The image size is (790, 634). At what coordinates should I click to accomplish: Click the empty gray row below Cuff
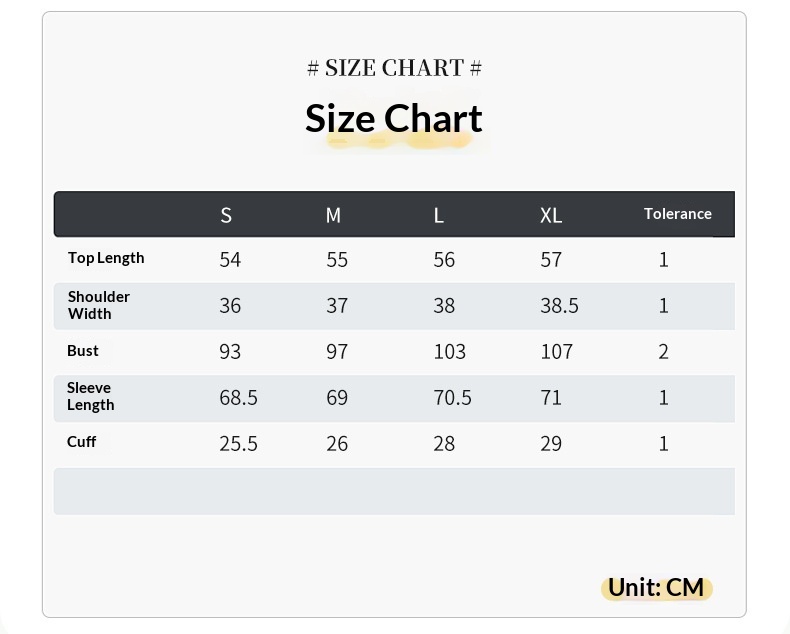pyautogui.click(x=394, y=491)
